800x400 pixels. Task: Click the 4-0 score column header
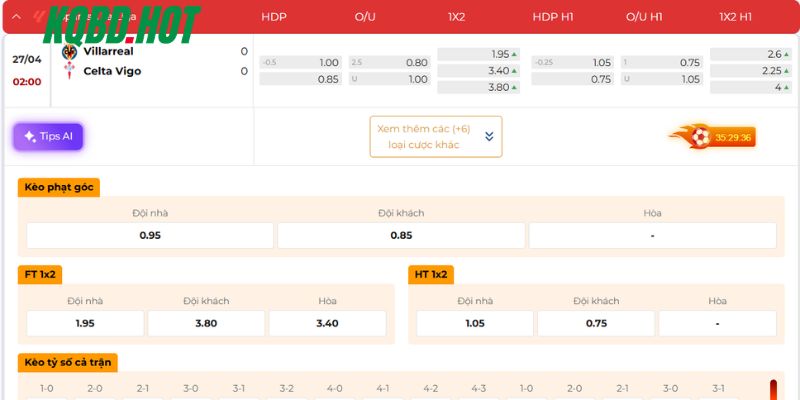(335, 388)
